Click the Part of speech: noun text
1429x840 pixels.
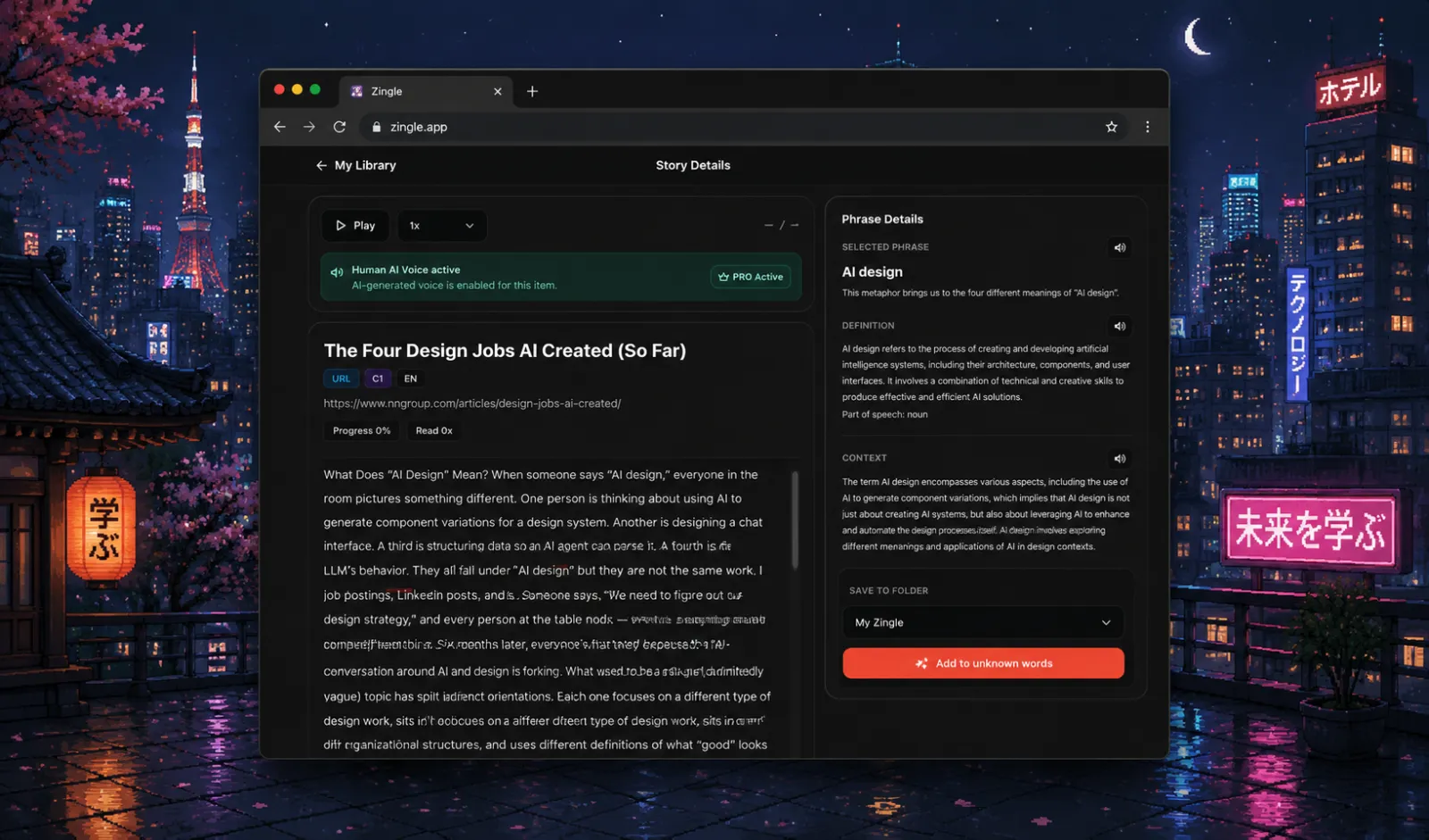(x=884, y=414)
